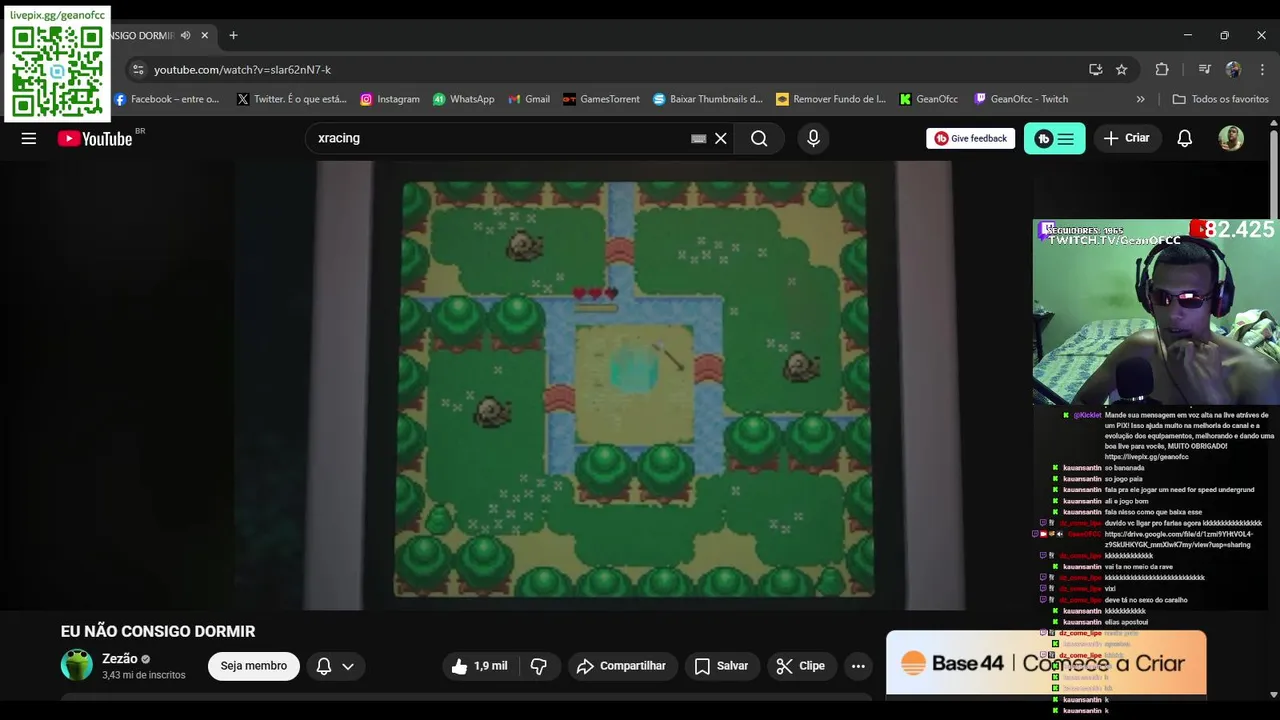Screen dimensions: 1280x720
Task: Expand the subscription notification bell dropdown
Action: pyautogui.click(x=336, y=666)
